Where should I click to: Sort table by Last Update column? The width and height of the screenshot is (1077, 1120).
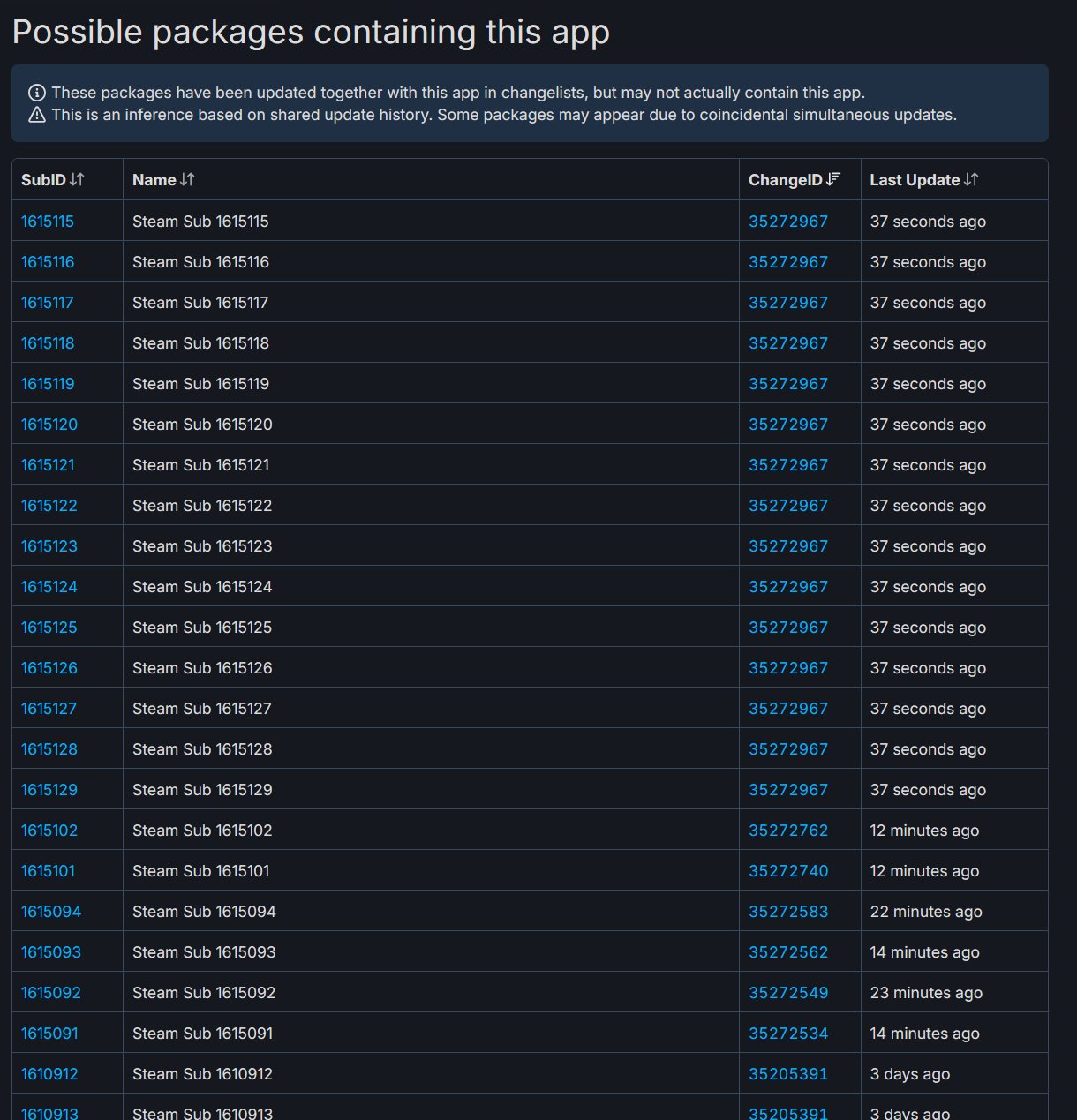coord(954,180)
